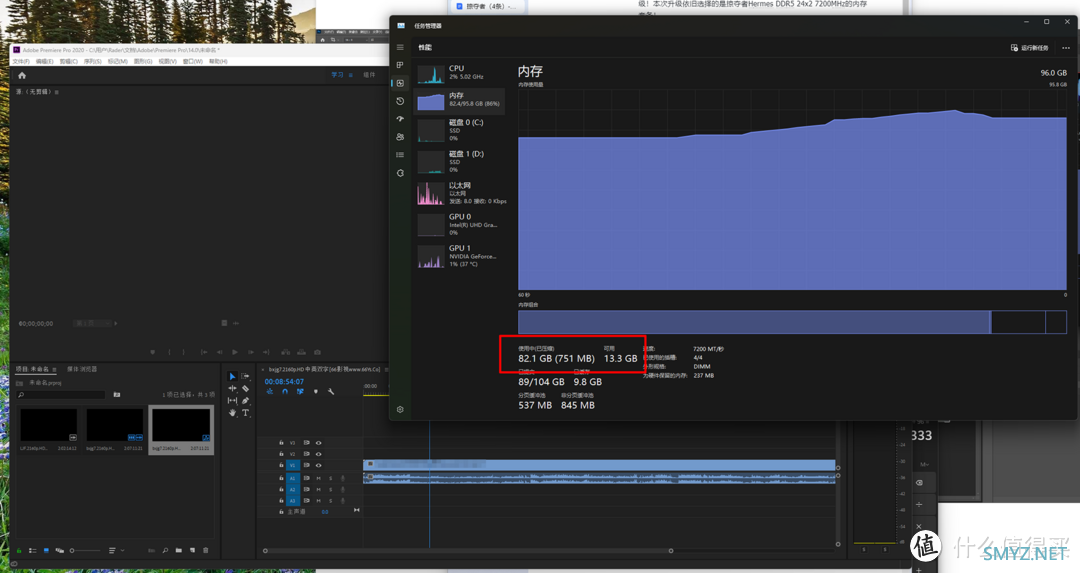Add a marker using timeline marker icon
Viewport: 1080px width, 573px height.
315,391
